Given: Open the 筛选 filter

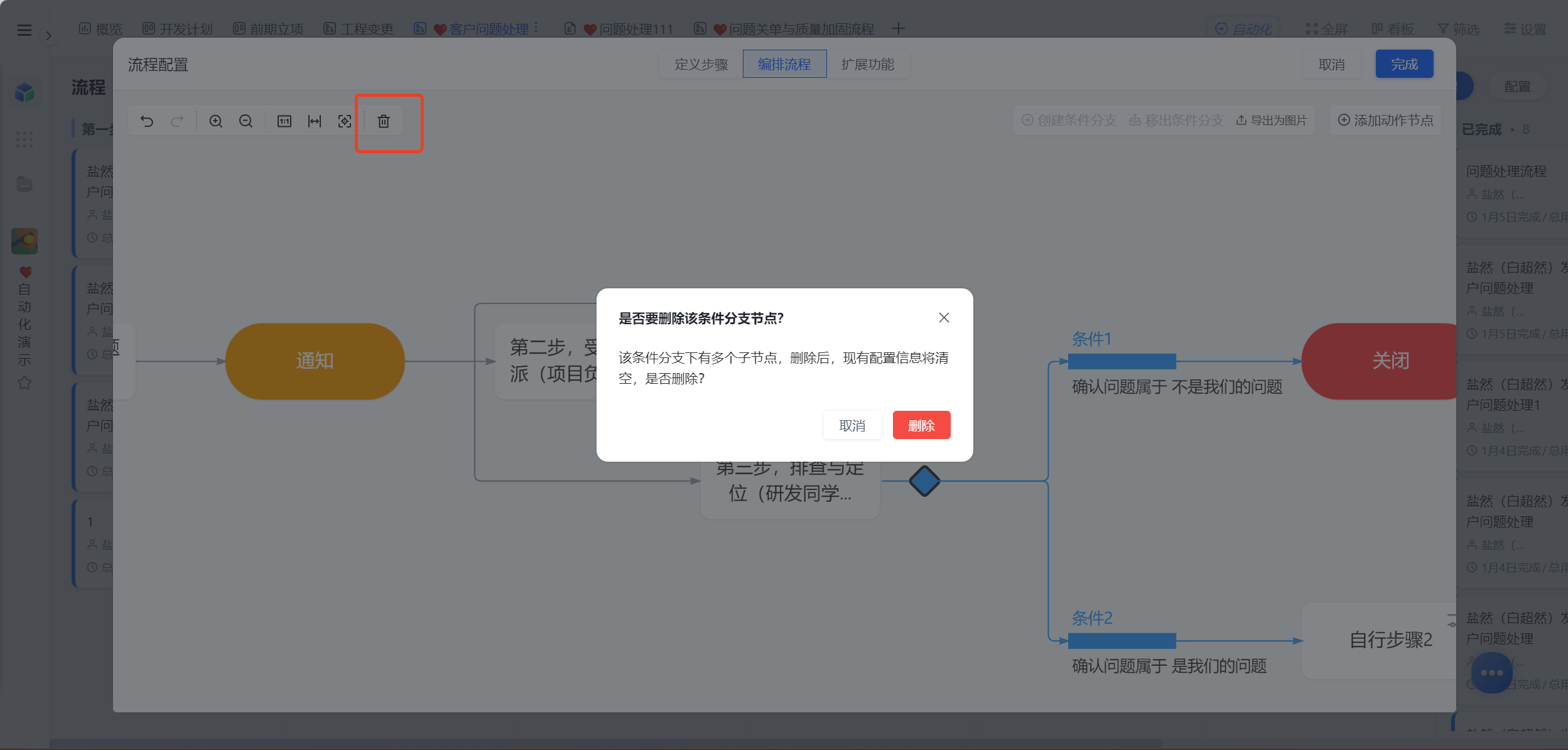Looking at the screenshot, I should click(x=1459, y=29).
